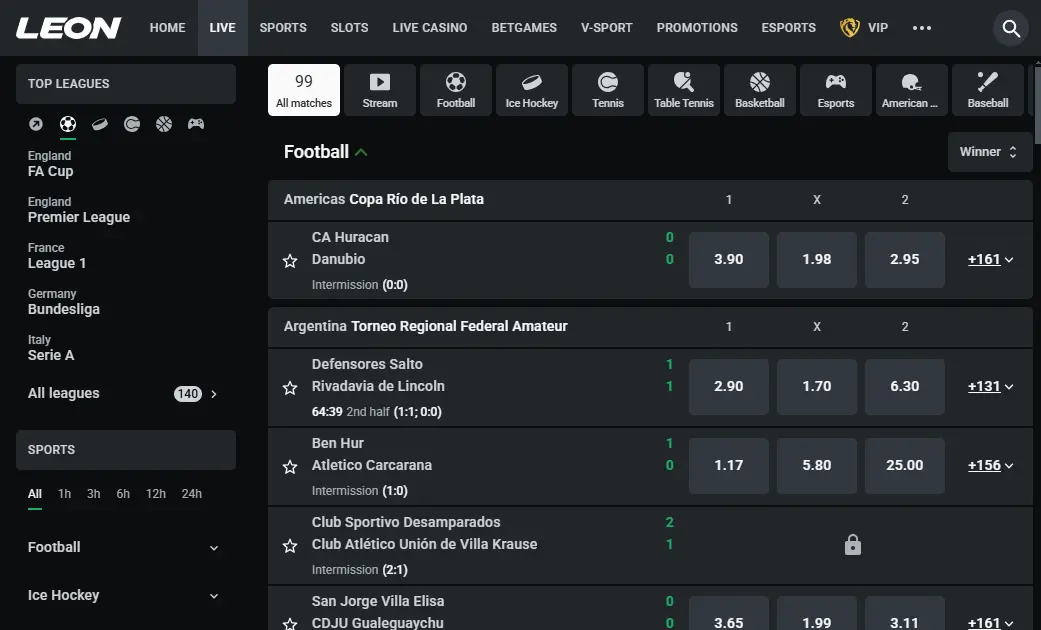Click the top leagues arrow-circle icon
Image resolution: width=1041 pixels, height=630 pixels.
coord(36,124)
